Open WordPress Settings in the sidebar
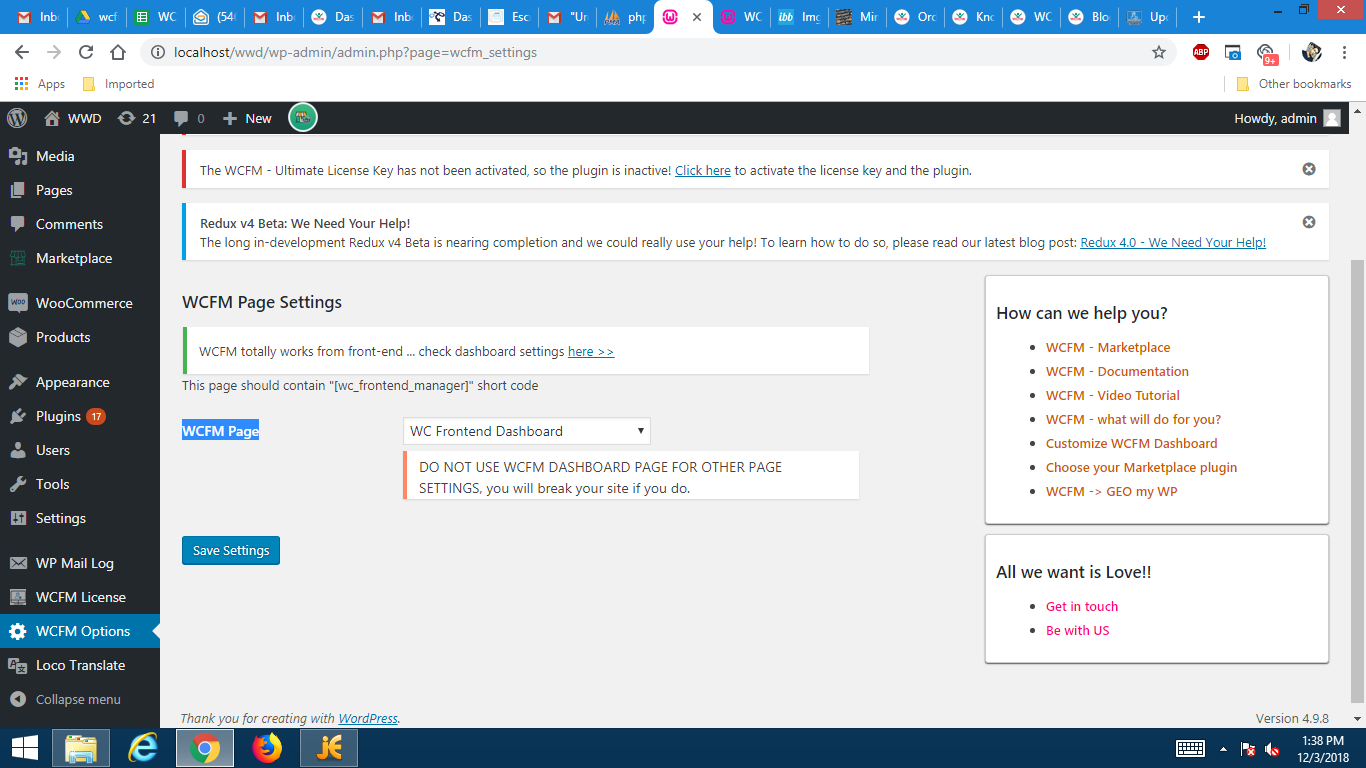 click(80, 518)
